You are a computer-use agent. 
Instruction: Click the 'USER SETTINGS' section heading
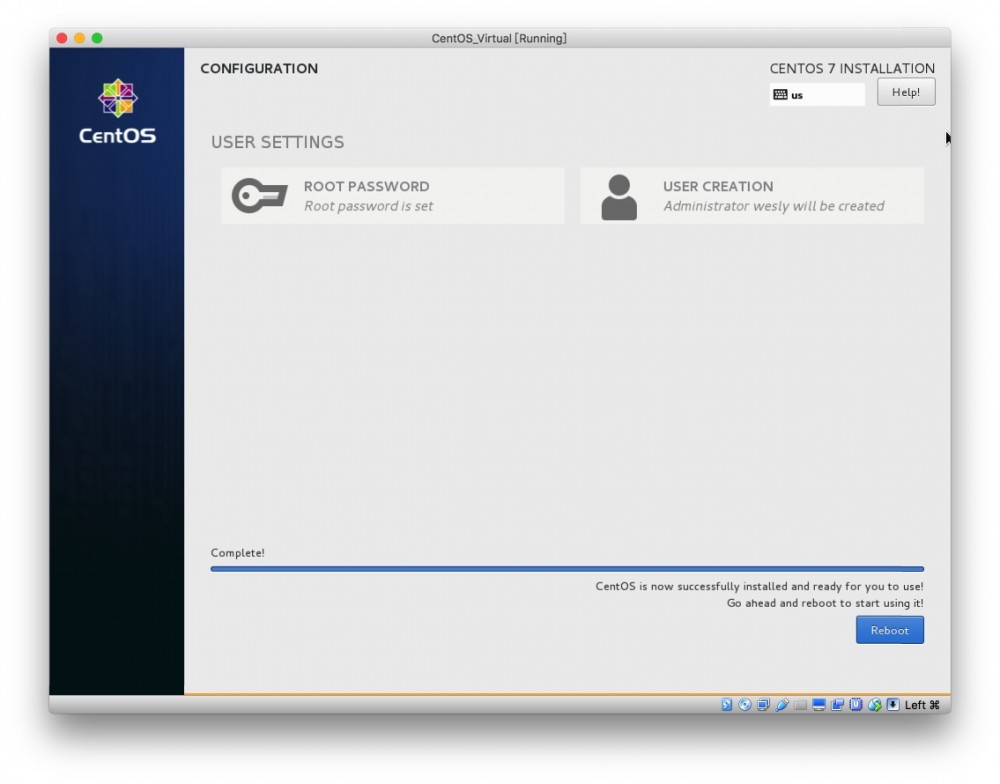coord(277,142)
